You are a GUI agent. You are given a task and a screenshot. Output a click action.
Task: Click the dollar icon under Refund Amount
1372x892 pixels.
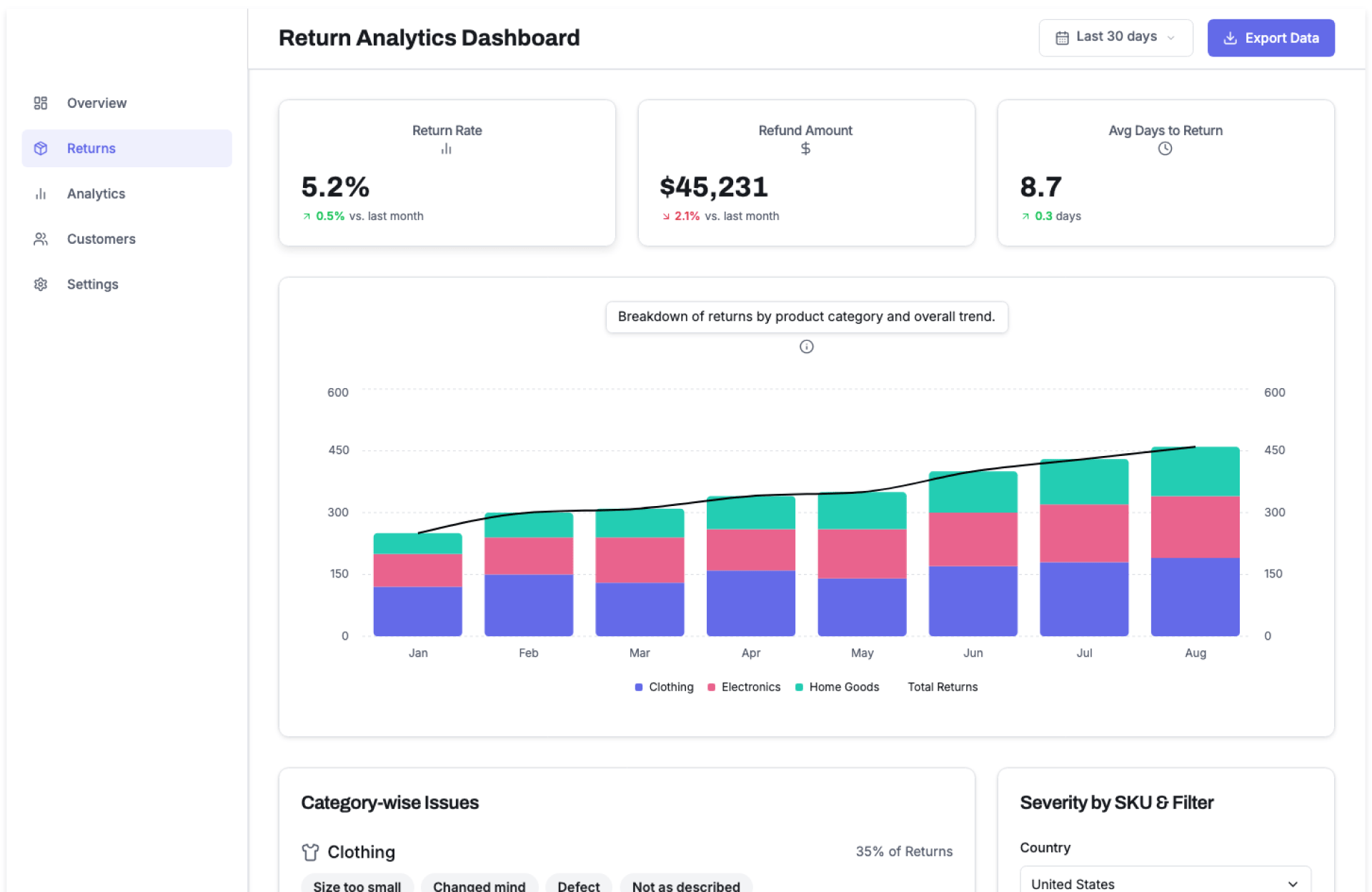pyautogui.click(x=805, y=149)
